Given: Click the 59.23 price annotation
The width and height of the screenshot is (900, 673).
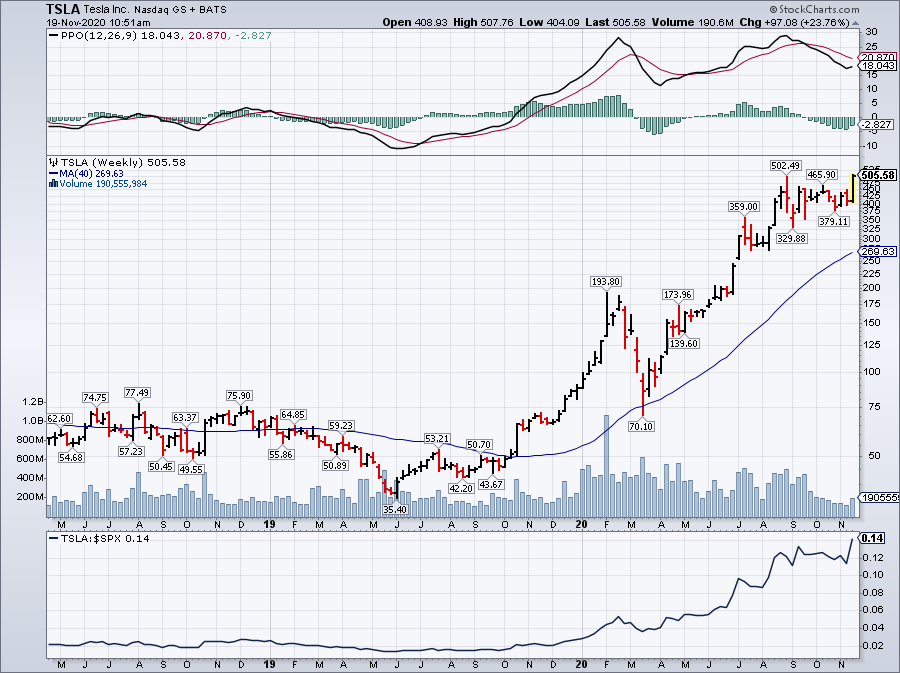Looking at the screenshot, I should pos(342,426).
